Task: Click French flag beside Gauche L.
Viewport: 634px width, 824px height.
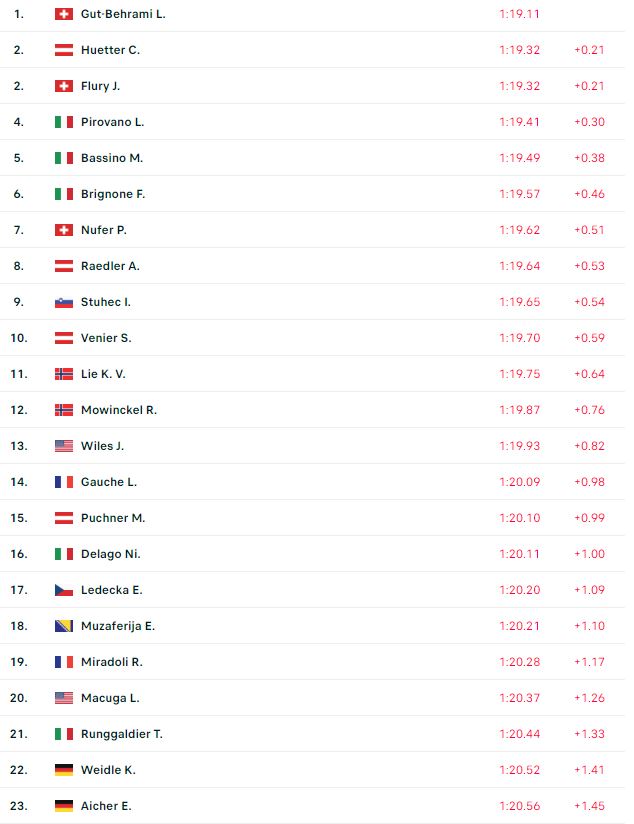Action: [64, 482]
